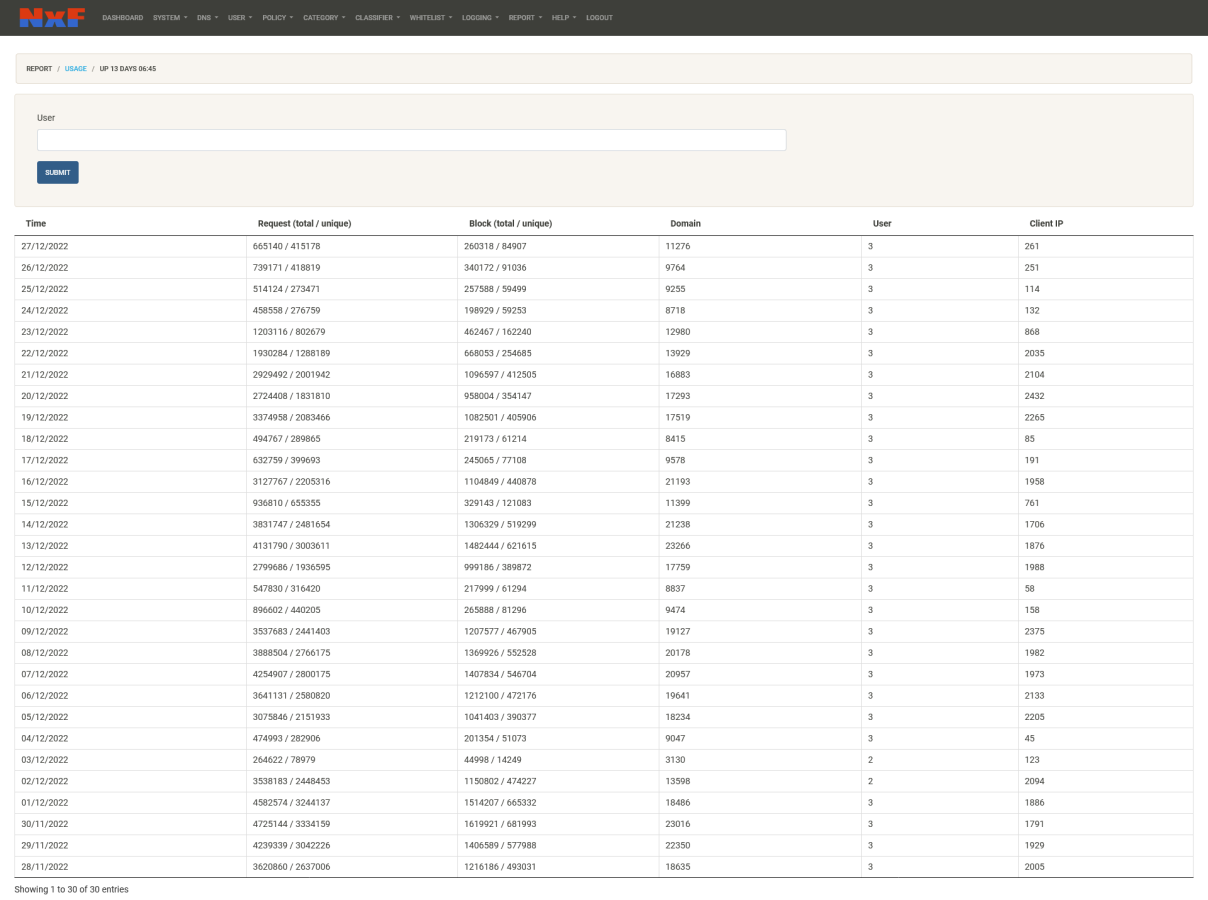Viewport: 1208px width, 900px height.
Task: Focus the User text input field
Action: (411, 140)
